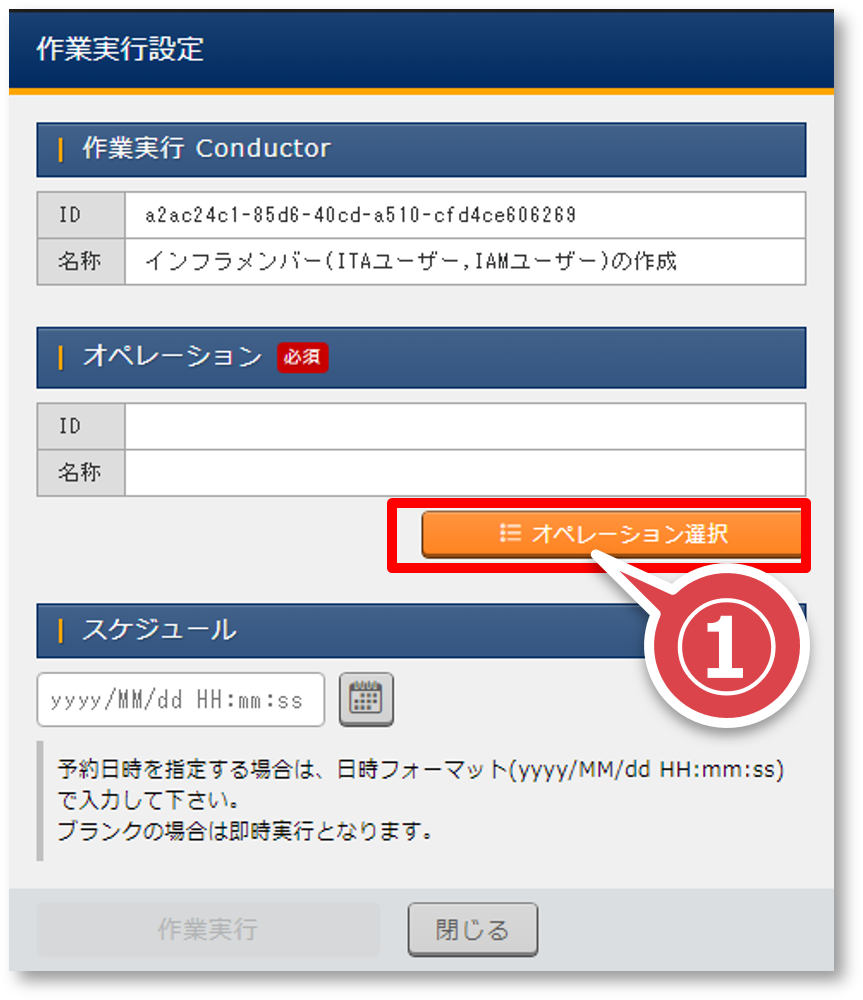The width and height of the screenshot is (863, 1000).
Task: Click the 作業実行設定 dialog title
Action: 120,49
